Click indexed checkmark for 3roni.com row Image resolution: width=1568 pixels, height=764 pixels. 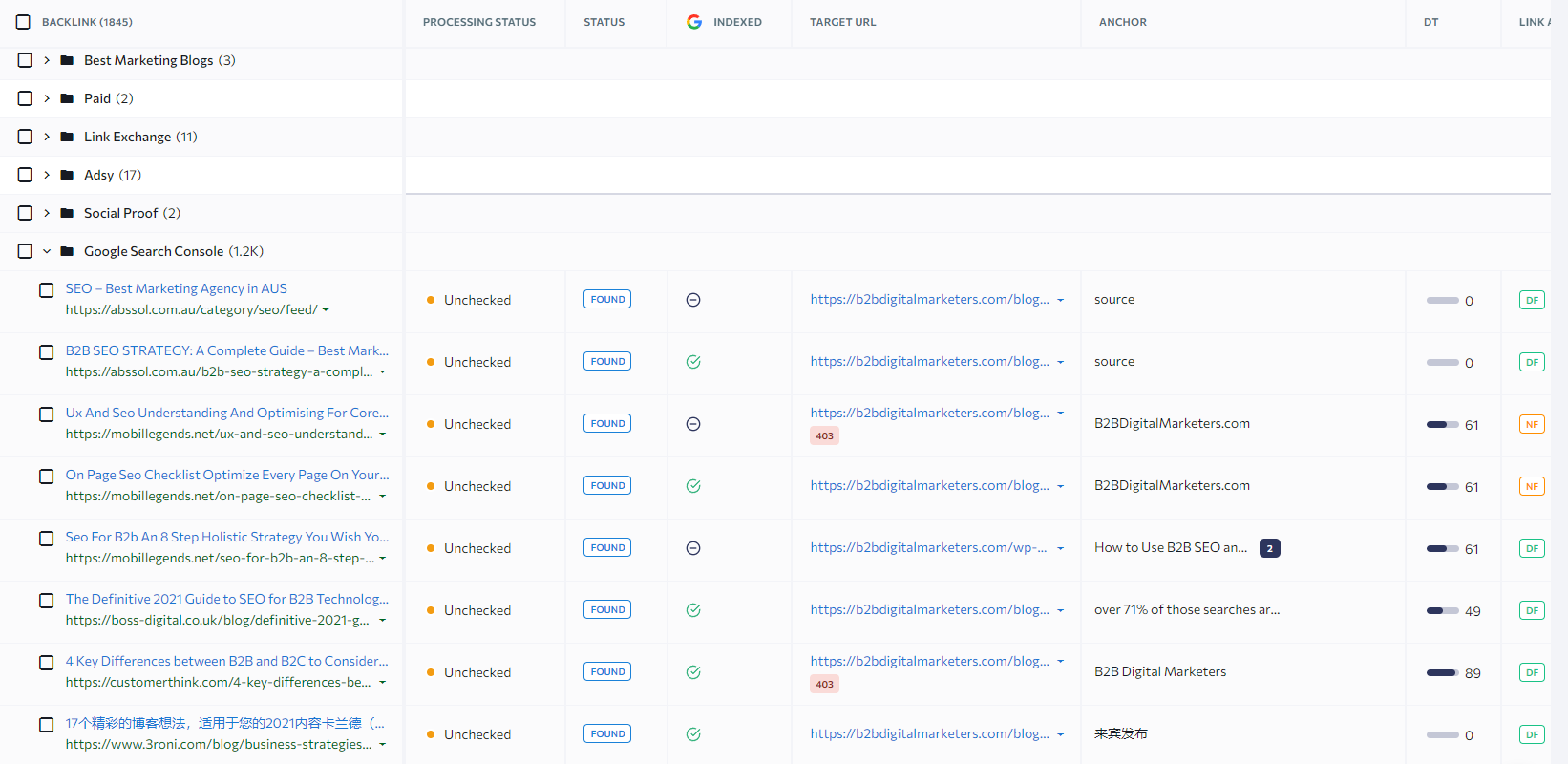[693, 734]
